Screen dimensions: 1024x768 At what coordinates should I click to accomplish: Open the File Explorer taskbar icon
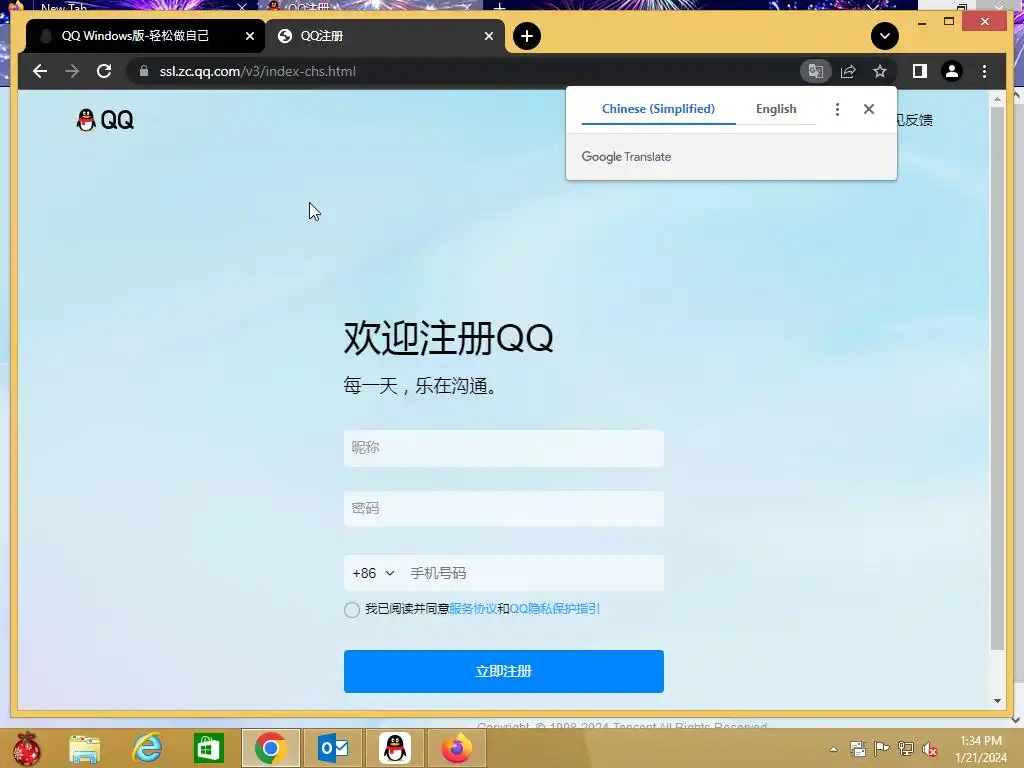tap(85, 748)
